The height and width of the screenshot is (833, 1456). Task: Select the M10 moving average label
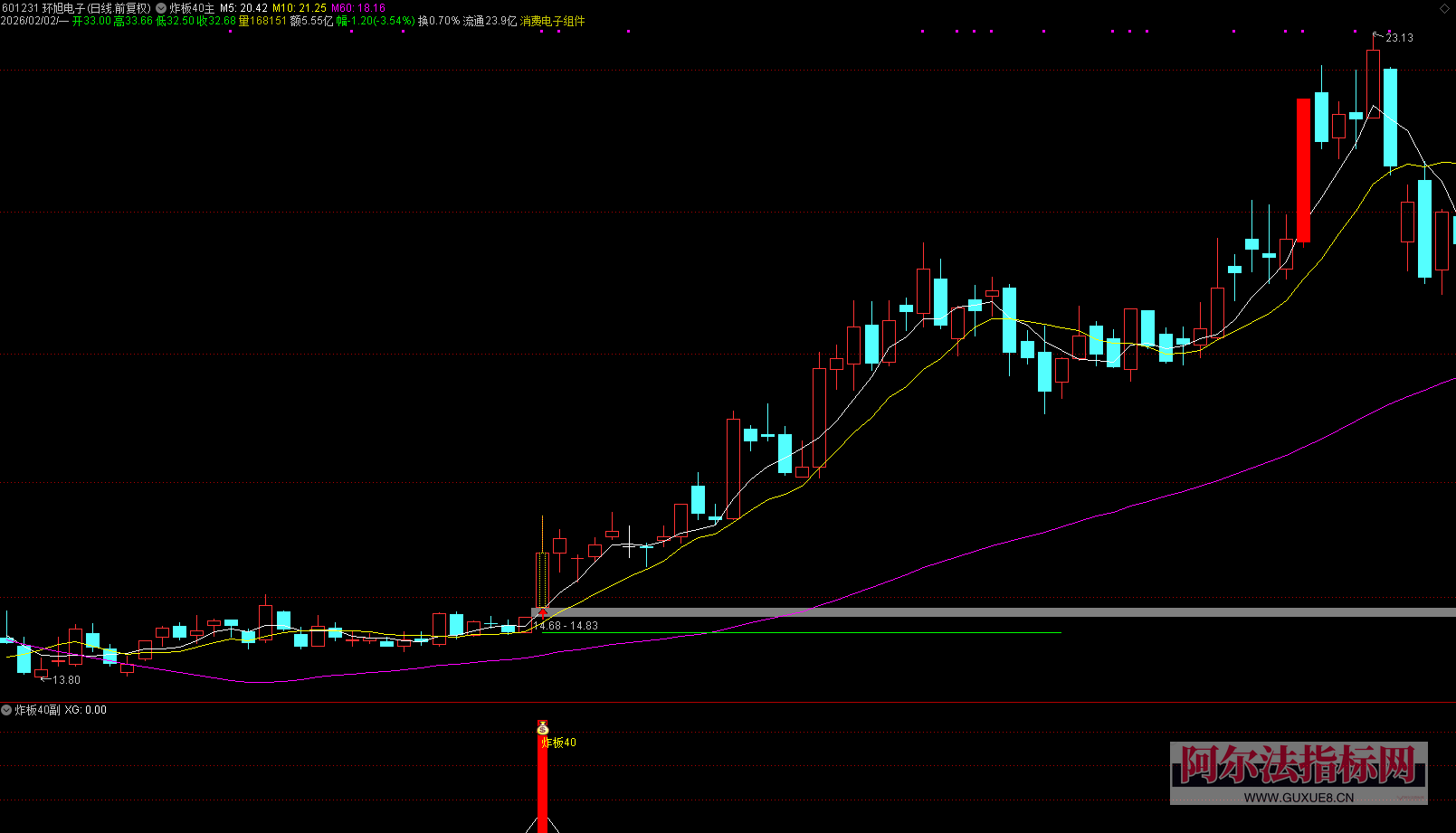tap(300, 8)
